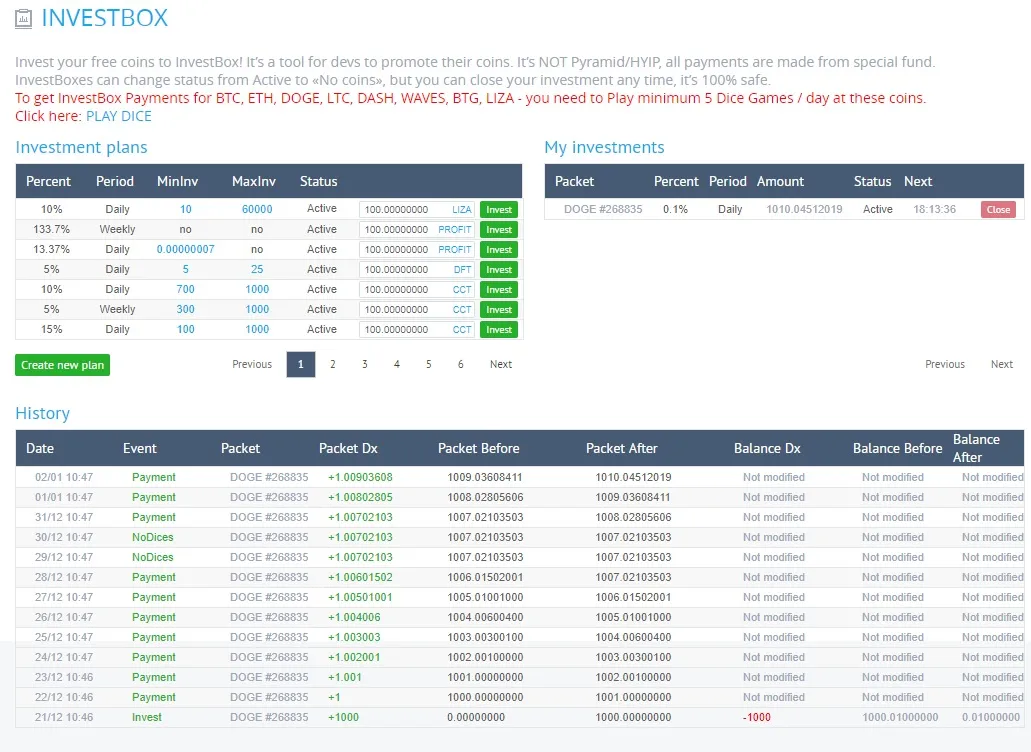Click Previous under My investments
The image size is (1031, 752).
pos(945,364)
